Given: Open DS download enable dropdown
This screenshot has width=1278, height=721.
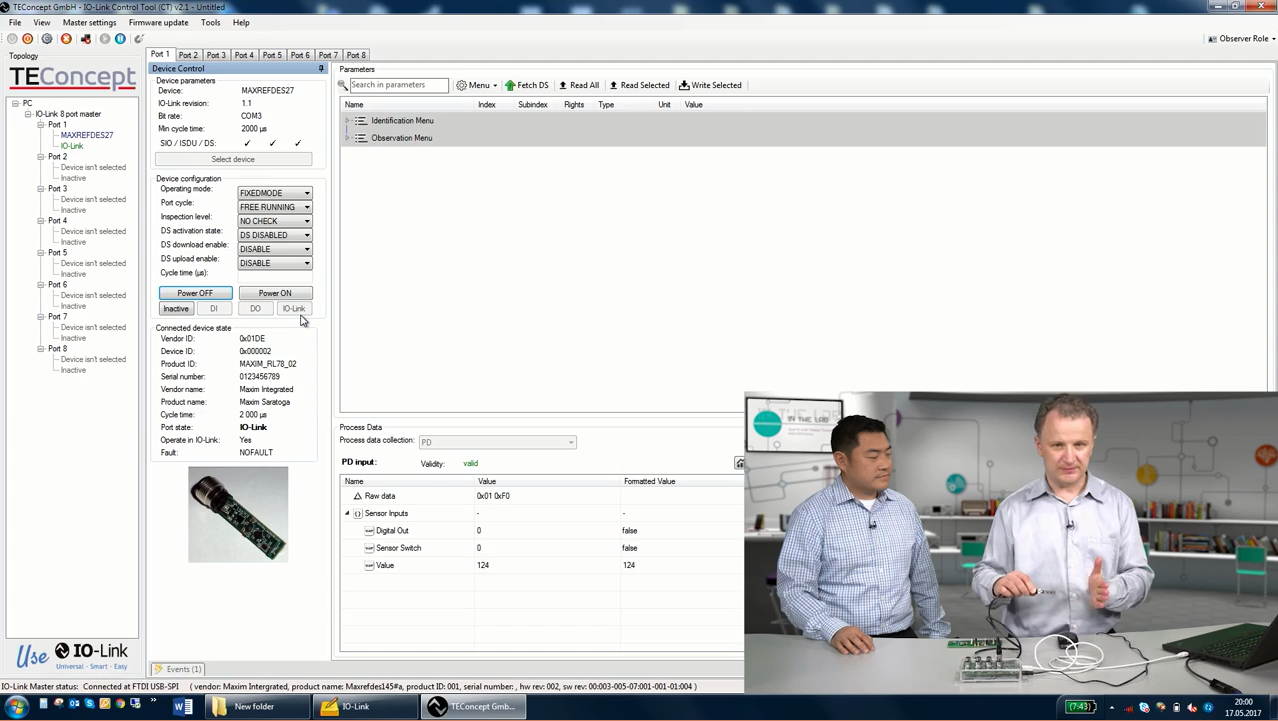Looking at the screenshot, I should [x=275, y=249].
